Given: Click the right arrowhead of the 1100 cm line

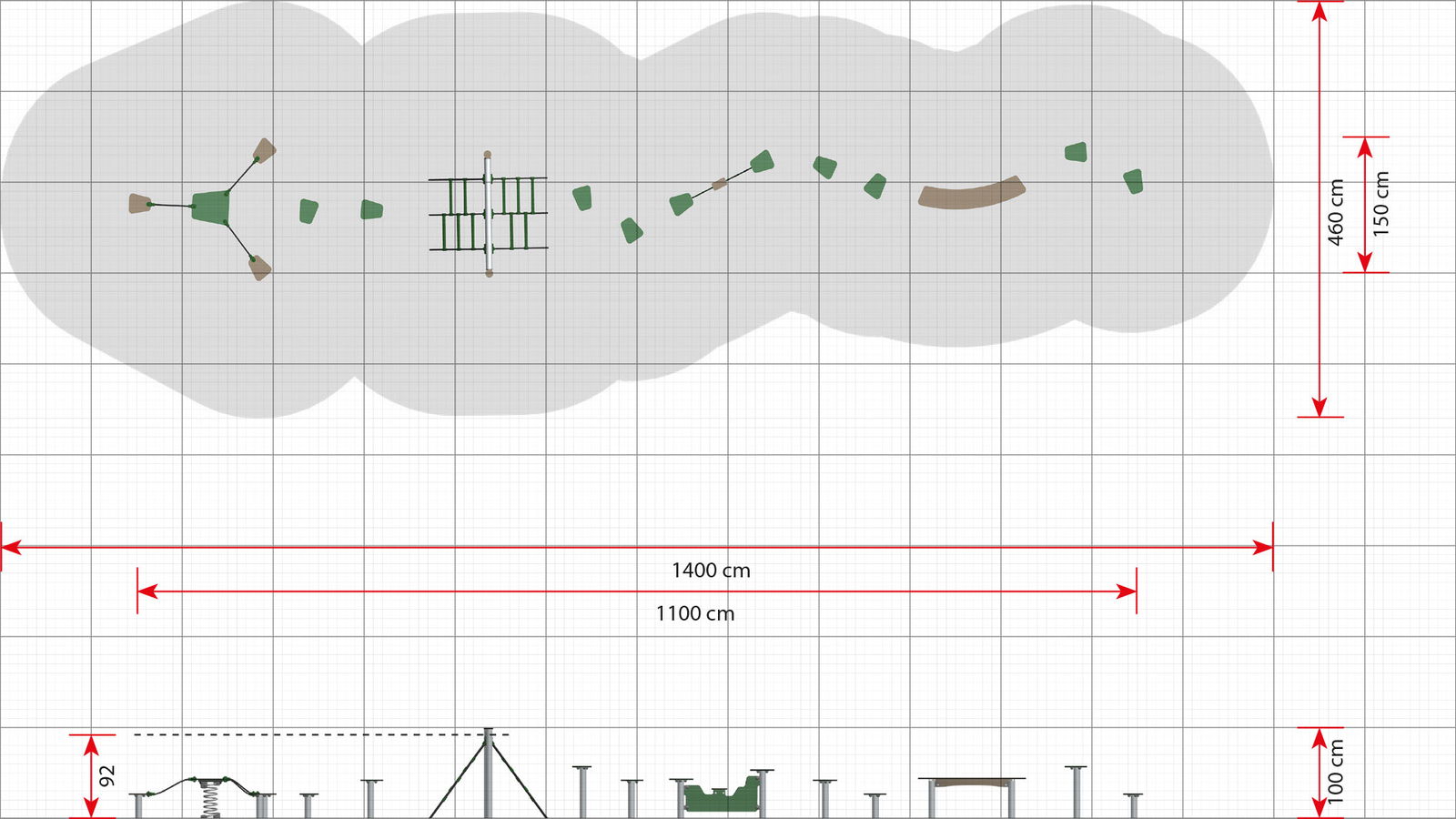Looking at the screenshot, I should click(x=1127, y=591).
